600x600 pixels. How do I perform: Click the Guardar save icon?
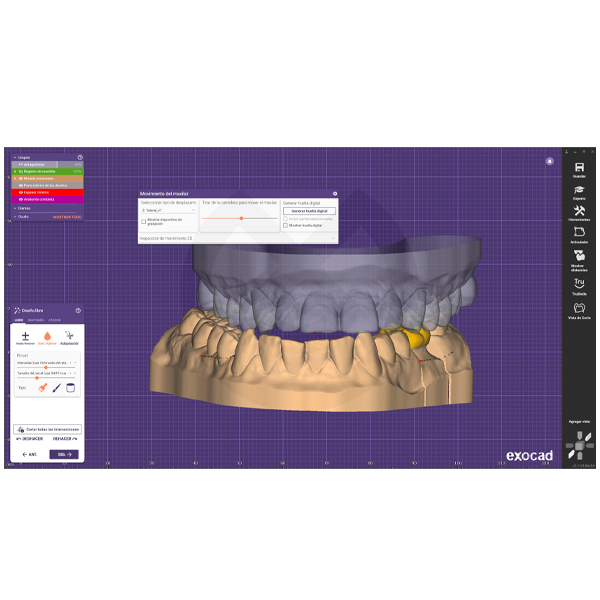point(579,167)
